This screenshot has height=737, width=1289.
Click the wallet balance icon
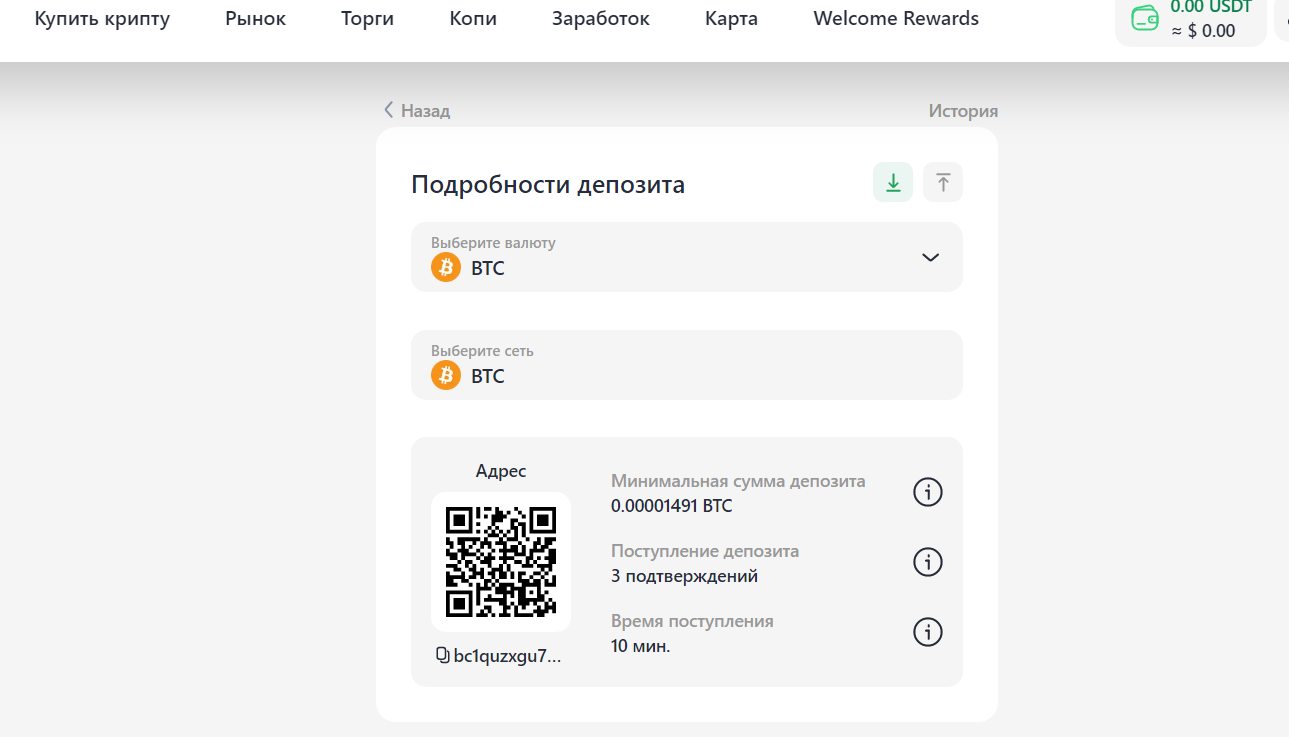click(x=1145, y=18)
